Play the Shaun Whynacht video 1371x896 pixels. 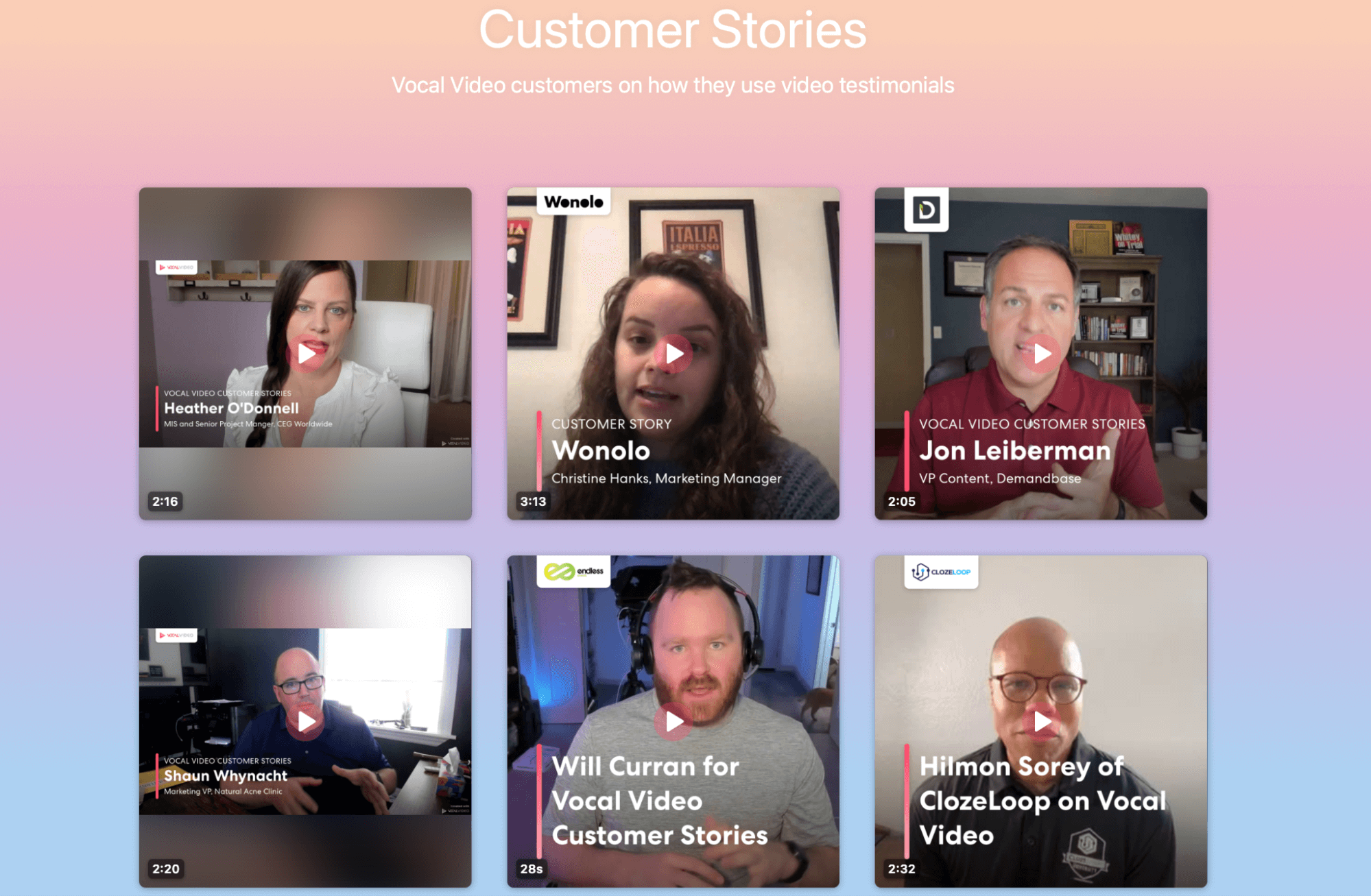pyautogui.click(x=306, y=721)
